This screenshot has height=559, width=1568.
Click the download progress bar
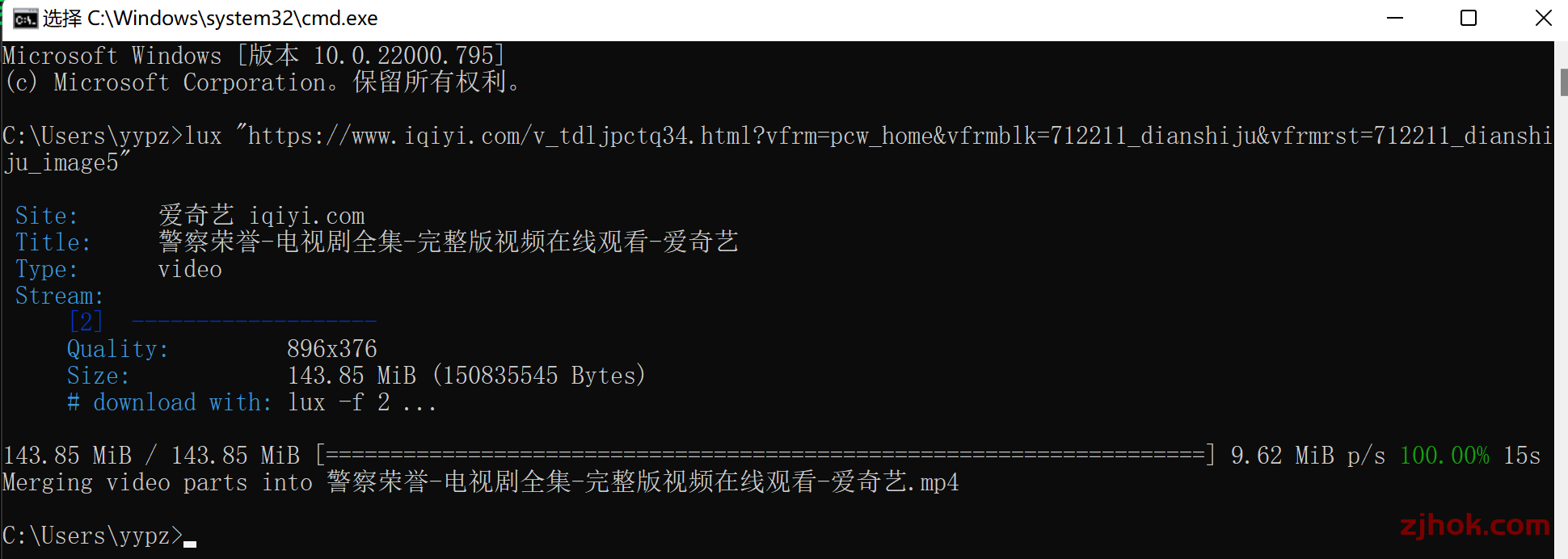click(x=765, y=456)
